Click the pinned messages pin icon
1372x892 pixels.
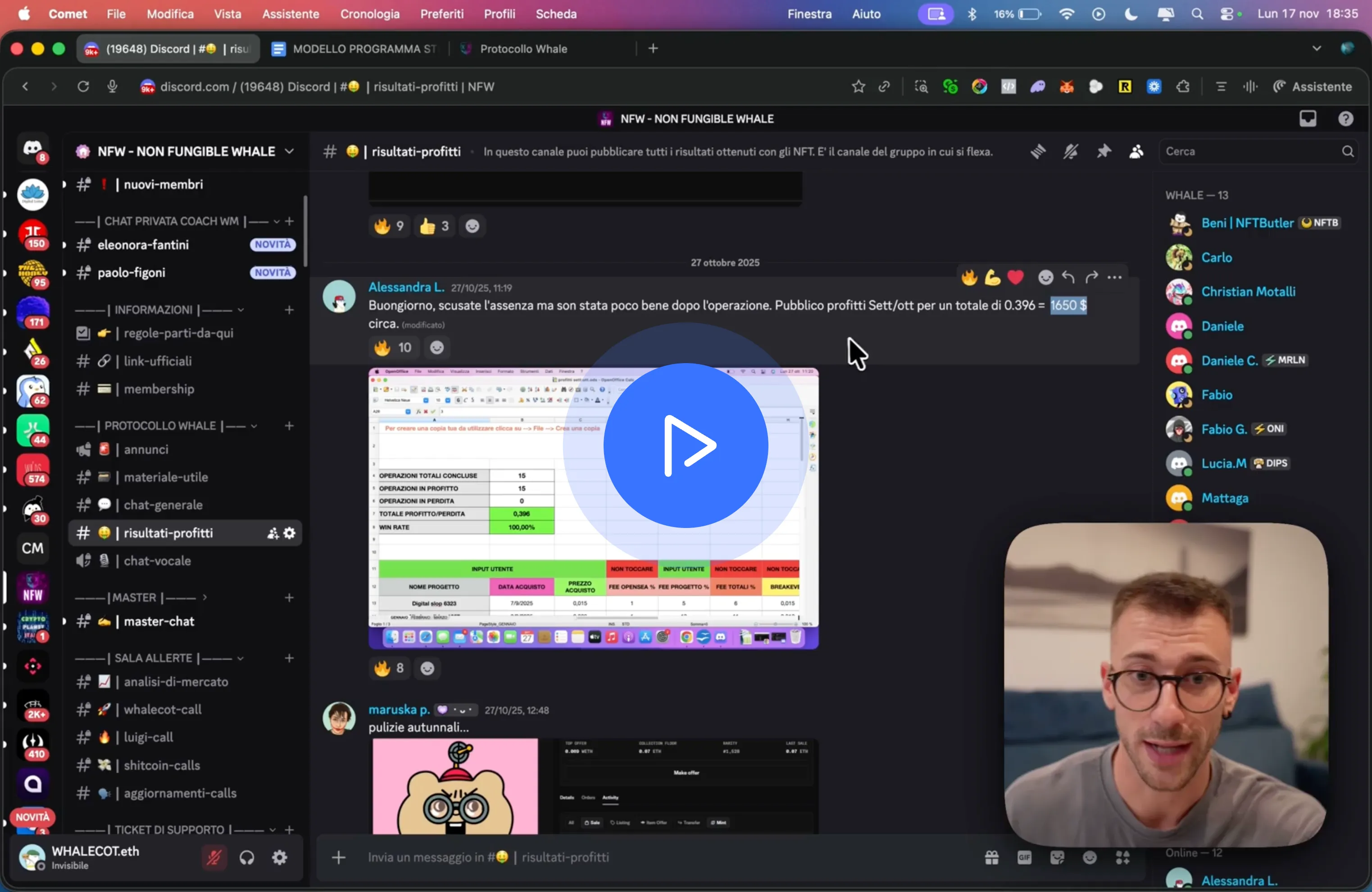[1104, 152]
